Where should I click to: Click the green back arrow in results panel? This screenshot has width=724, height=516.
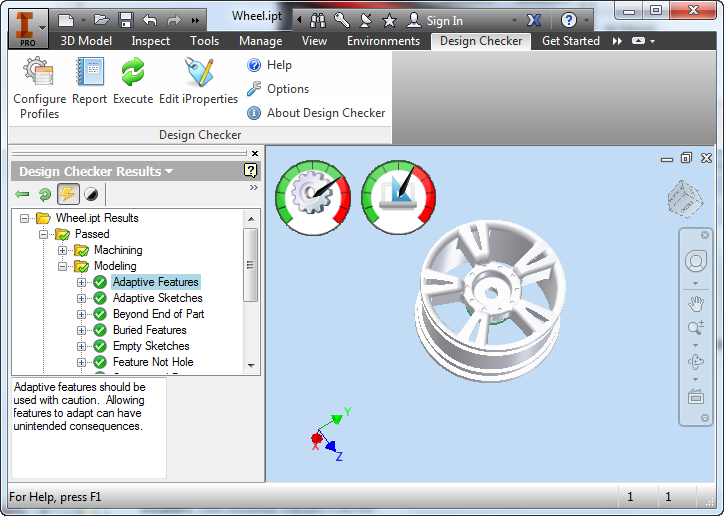tap(22, 194)
